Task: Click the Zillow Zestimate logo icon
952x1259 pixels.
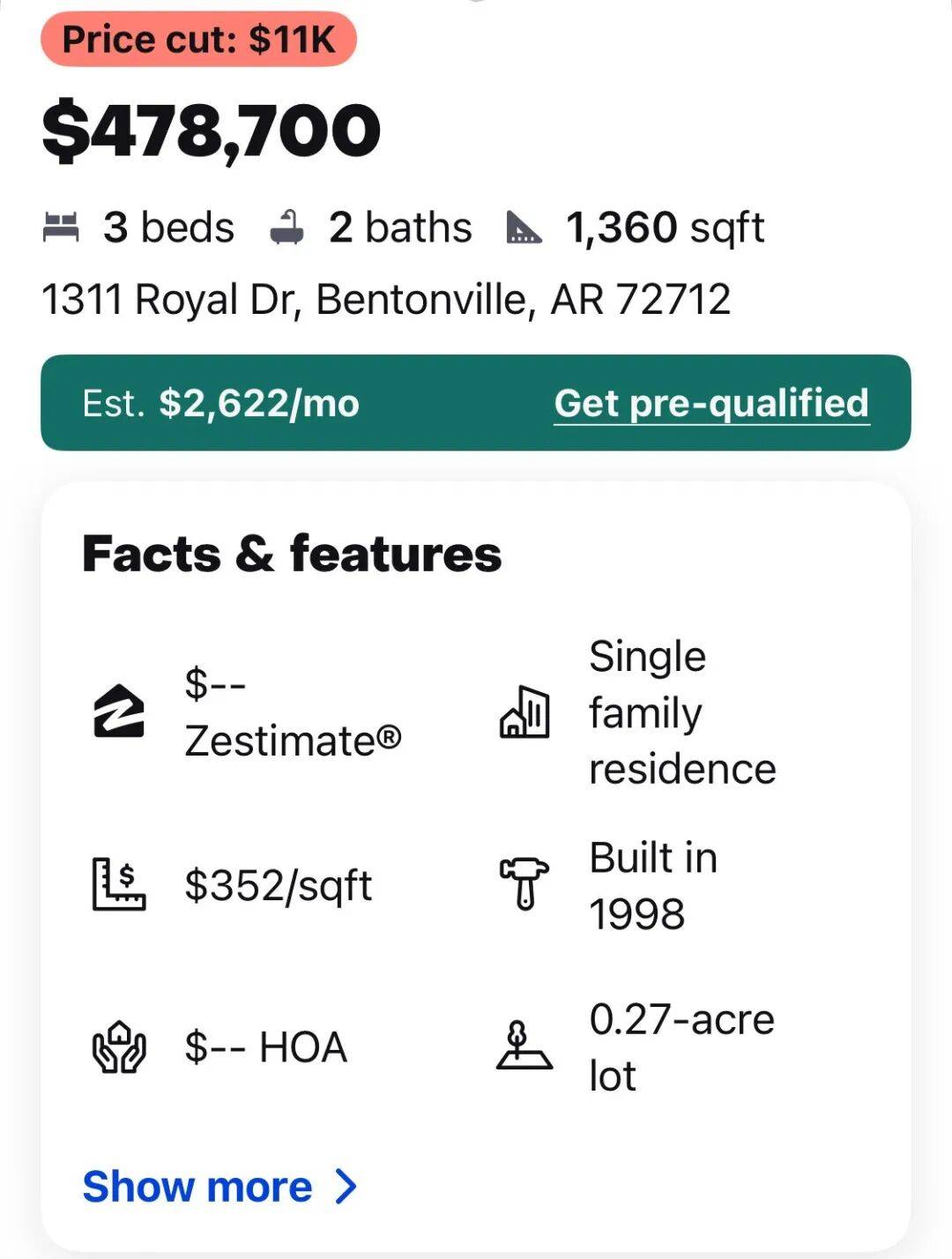Action: tap(119, 711)
